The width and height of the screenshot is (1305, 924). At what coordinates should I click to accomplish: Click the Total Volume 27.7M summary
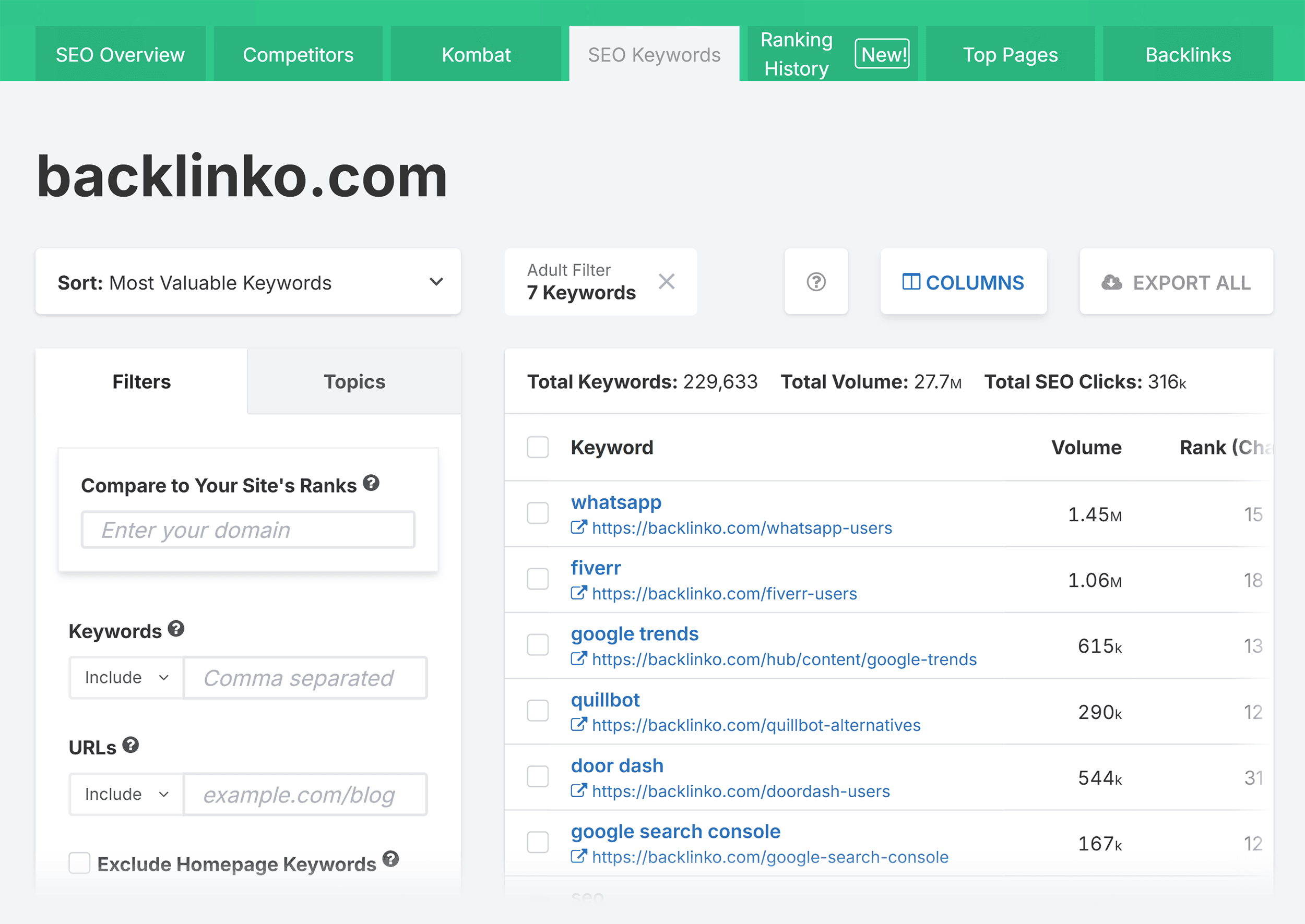click(x=871, y=381)
